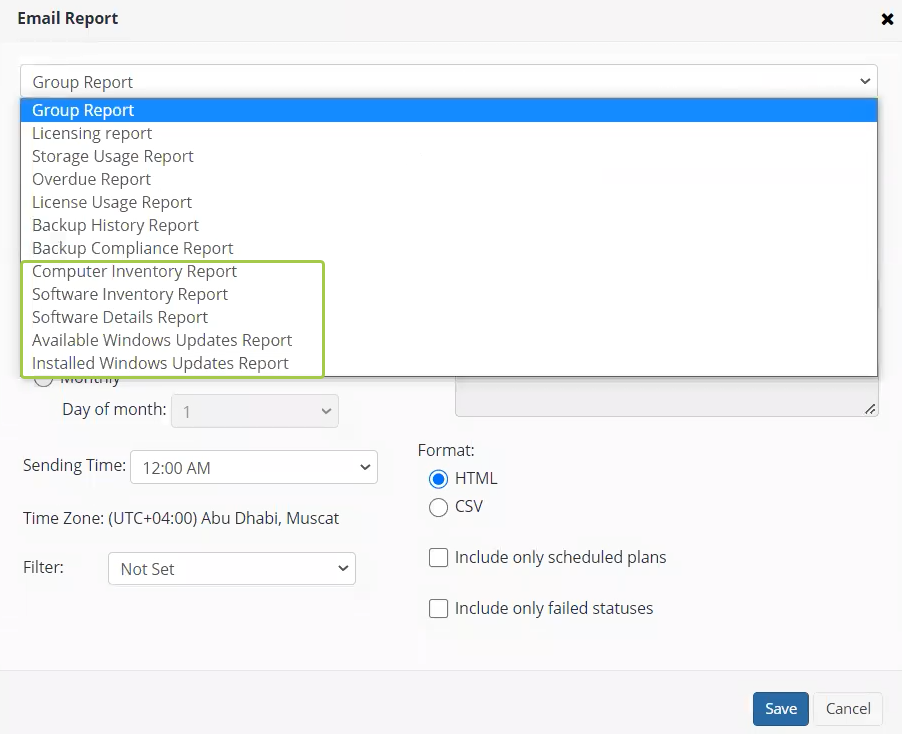Image resolution: width=902 pixels, height=734 pixels.
Task: Choose Storage Usage Report from list
Action: point(113,156)
